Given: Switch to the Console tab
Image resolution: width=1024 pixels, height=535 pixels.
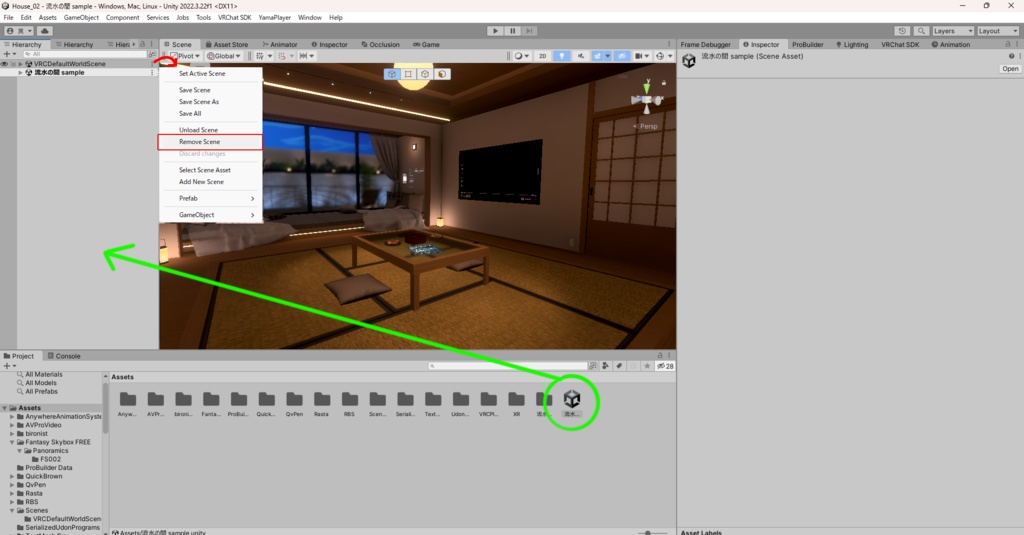Looking at the screenshot, I should [64, 356].
